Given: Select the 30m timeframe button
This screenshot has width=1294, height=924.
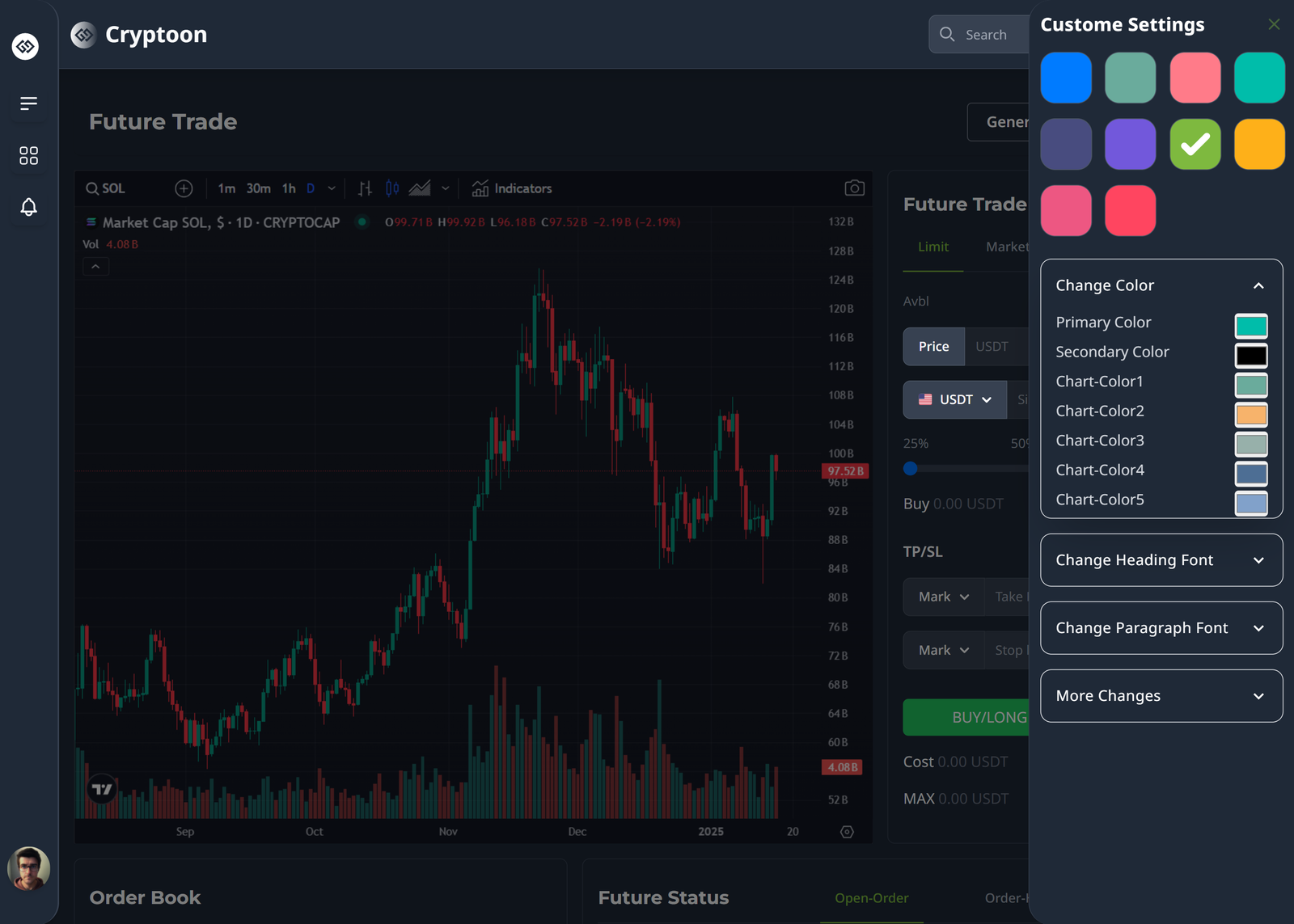Looking at the screenshot, I should (x=258, y=188).
